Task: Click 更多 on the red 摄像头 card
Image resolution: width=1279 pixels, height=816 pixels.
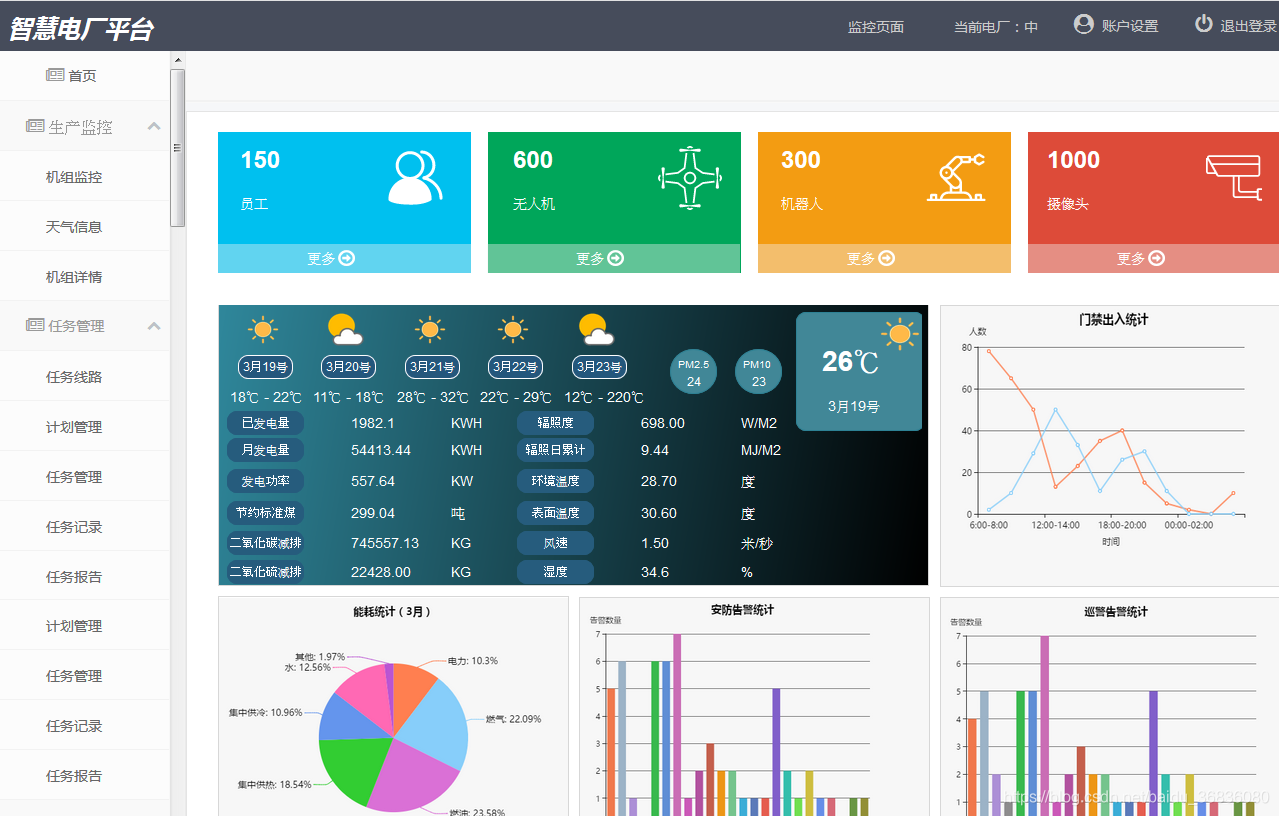Action: tap(1154, 258)
